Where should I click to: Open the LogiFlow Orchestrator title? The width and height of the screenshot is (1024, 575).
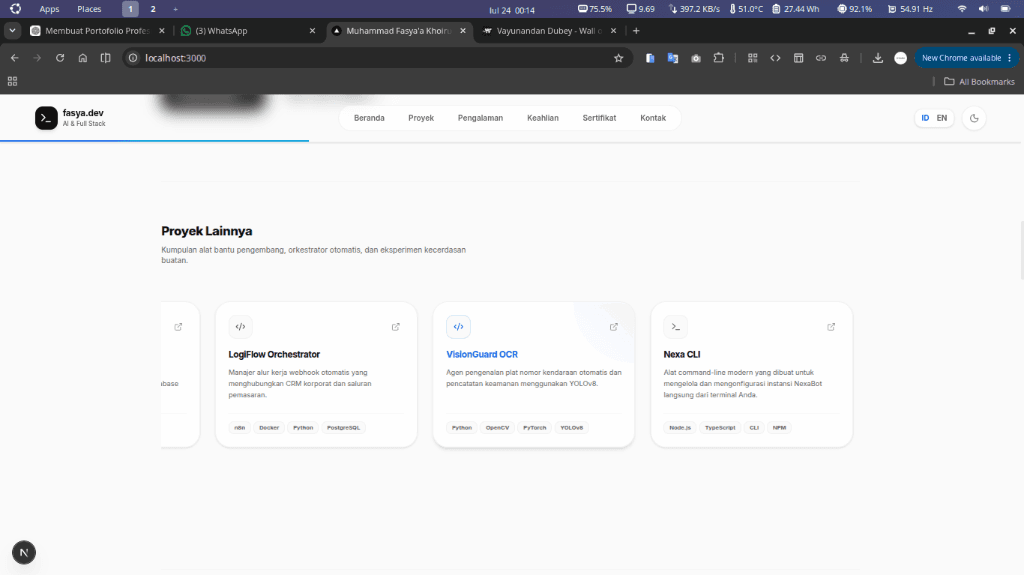click(x=274, y=354)
